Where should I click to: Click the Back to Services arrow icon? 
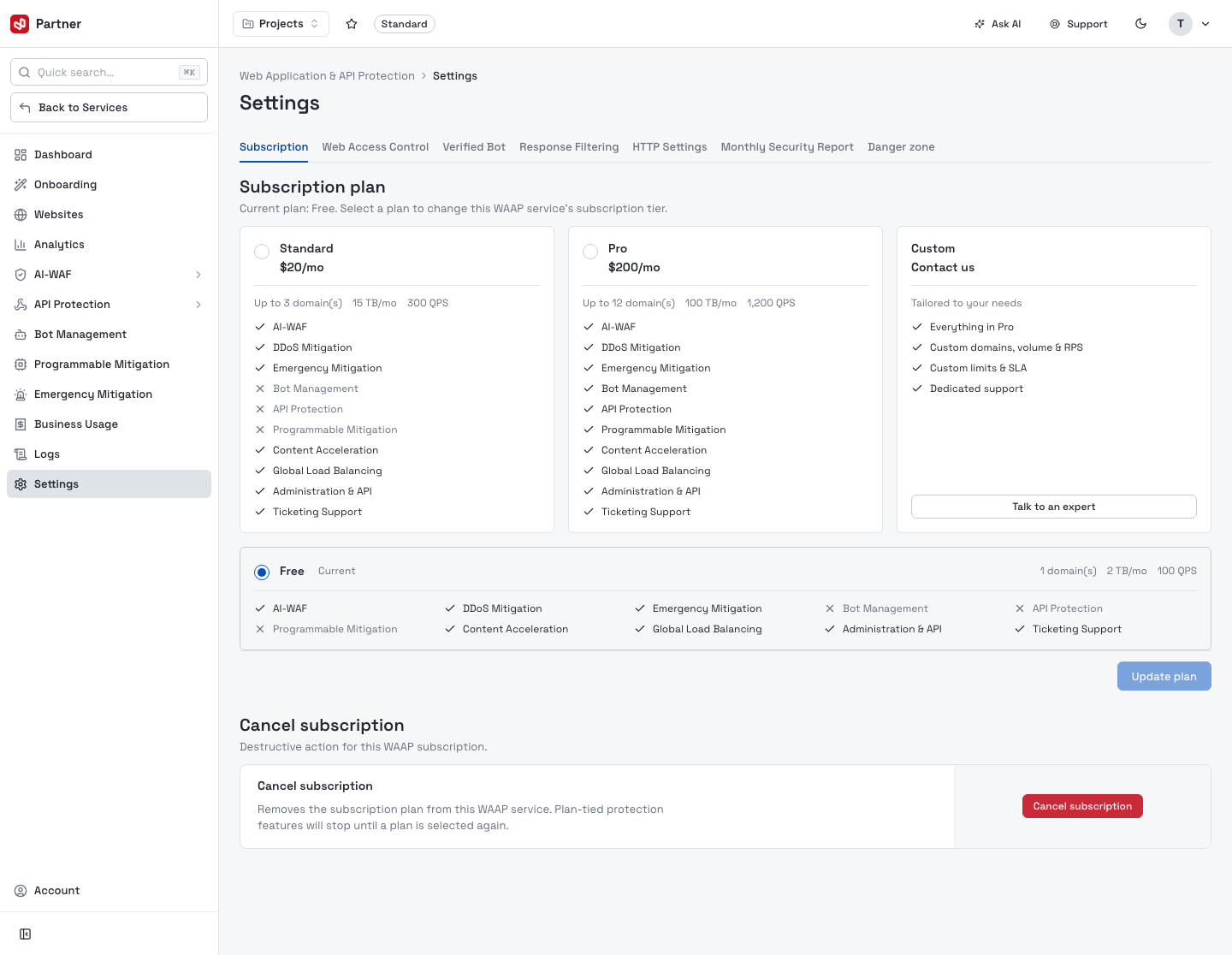click(x=25, y=108)
